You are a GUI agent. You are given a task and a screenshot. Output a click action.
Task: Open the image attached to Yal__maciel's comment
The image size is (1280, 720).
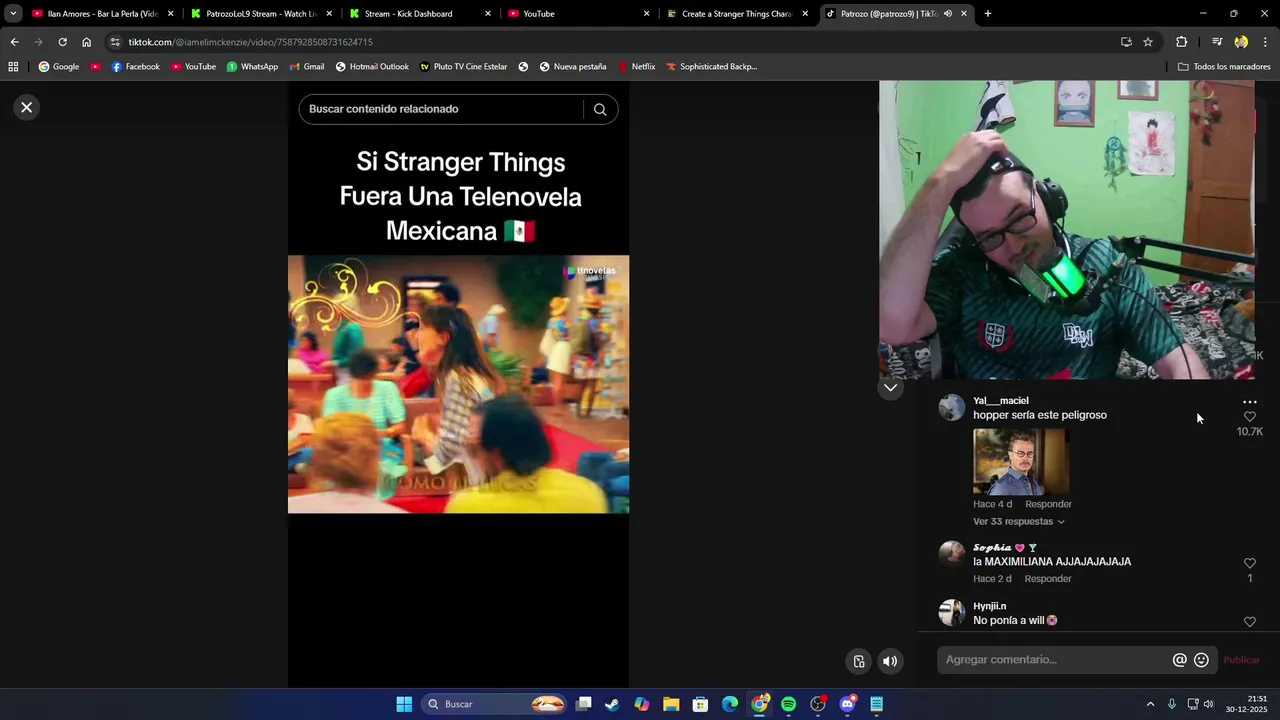pos(1021,462)
